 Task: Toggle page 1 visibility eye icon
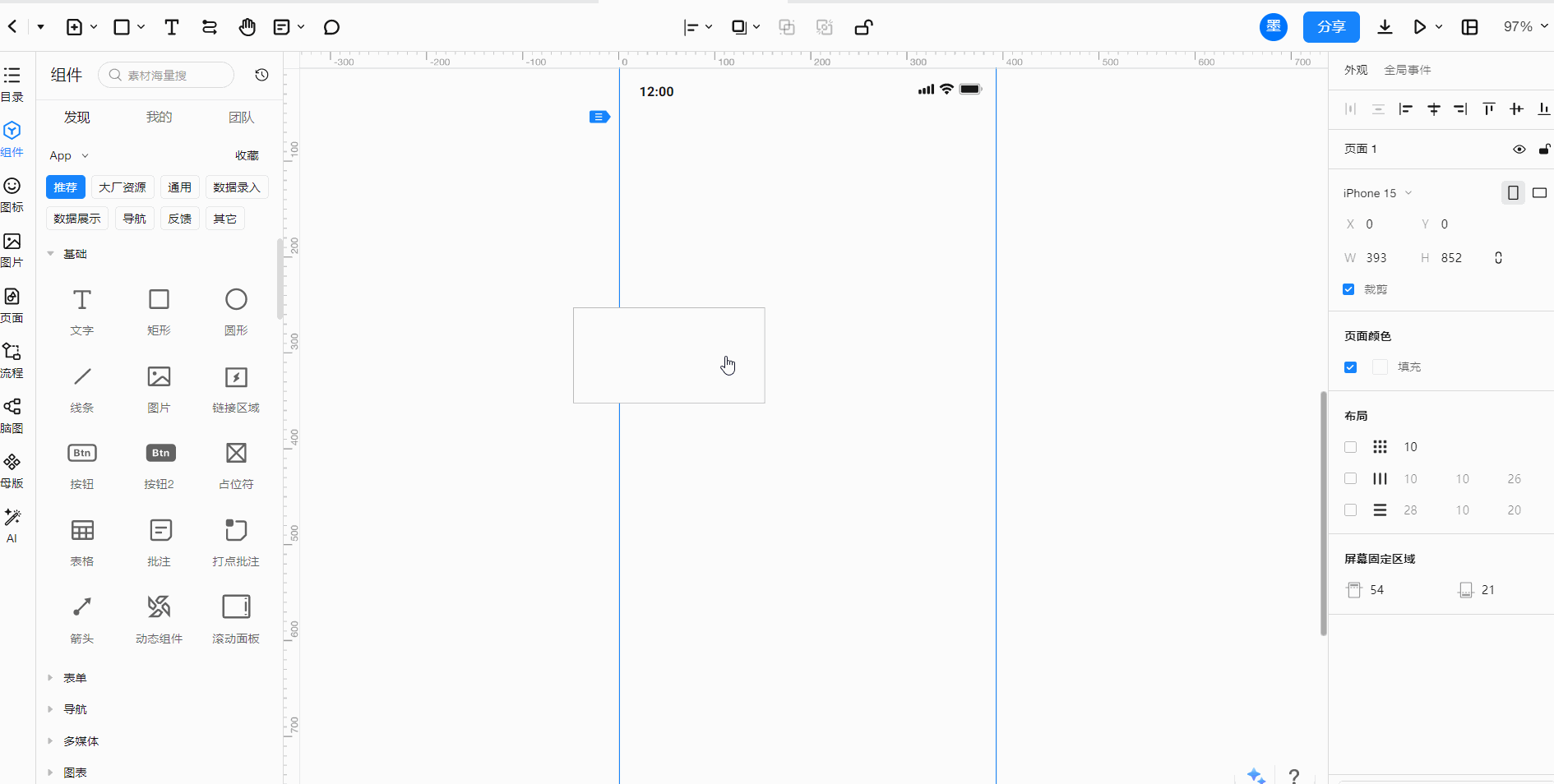1519,149
